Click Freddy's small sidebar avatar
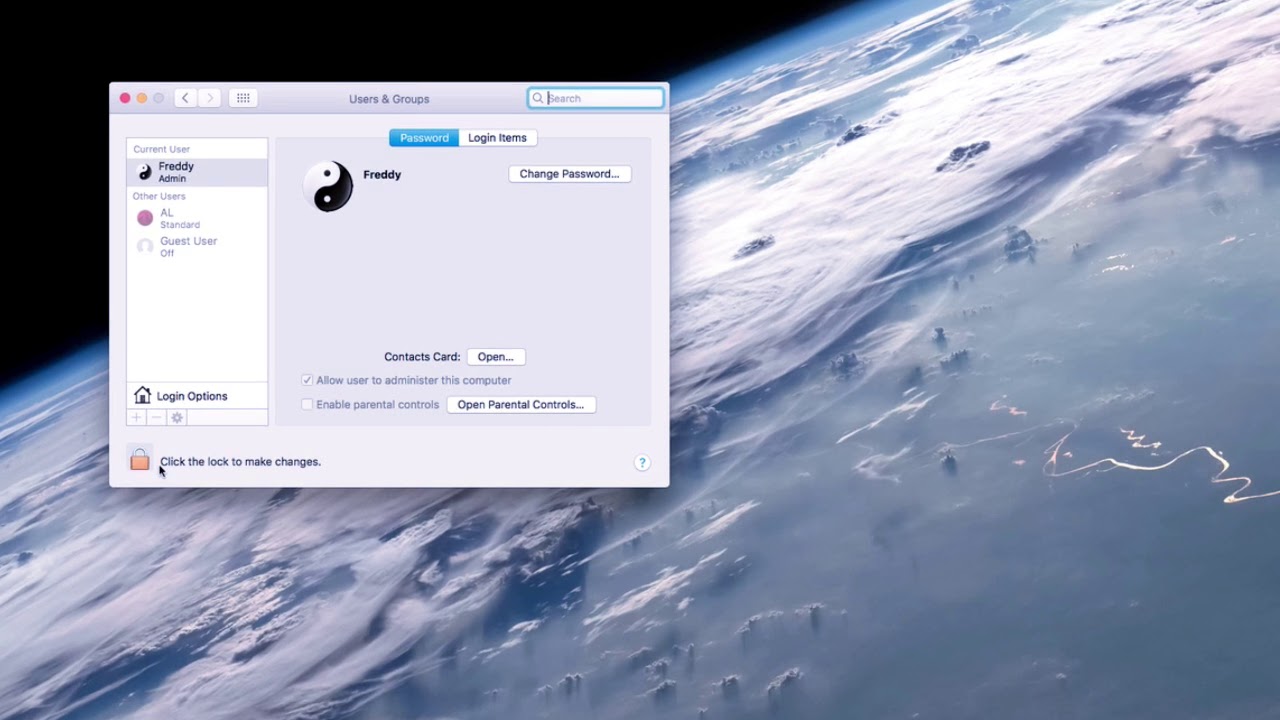The height and width of the screenshot is (720, 1280). coord(145,172)
